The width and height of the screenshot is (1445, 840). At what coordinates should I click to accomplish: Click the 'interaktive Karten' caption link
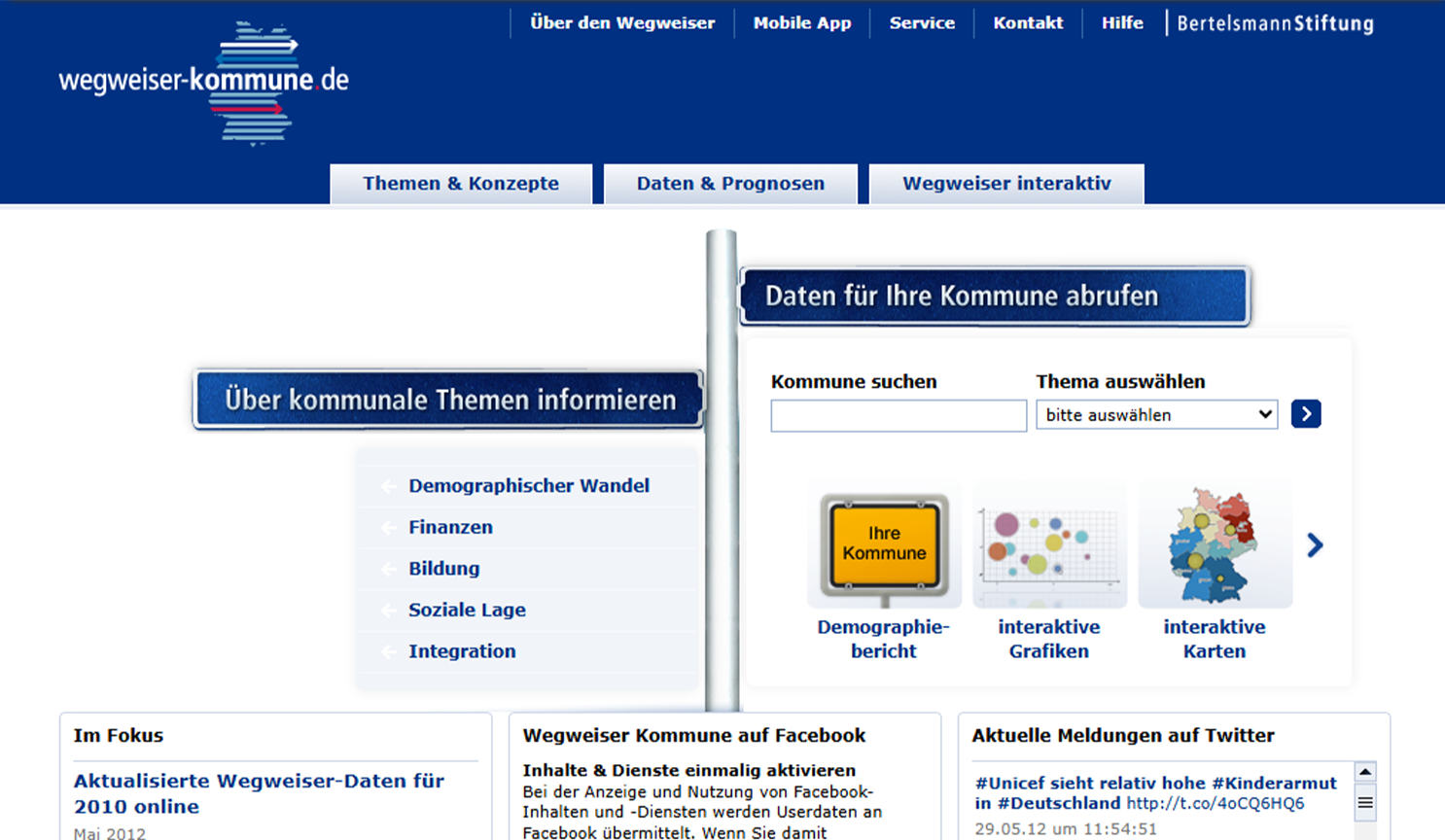[x=1215, y=639]
